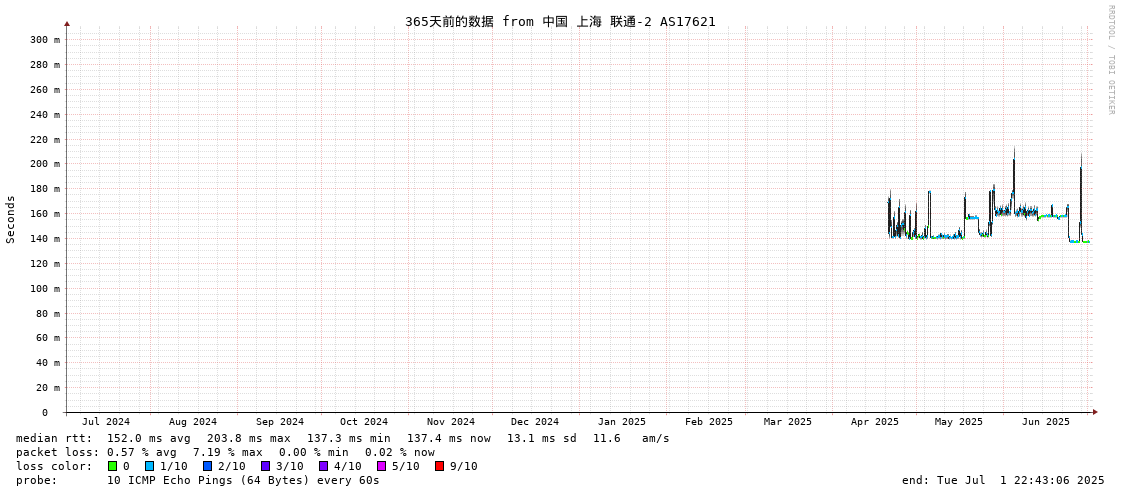Click the '20 m' y-axis tick label
Viewport: 1121px width, 494px height.
click(48, 388)
